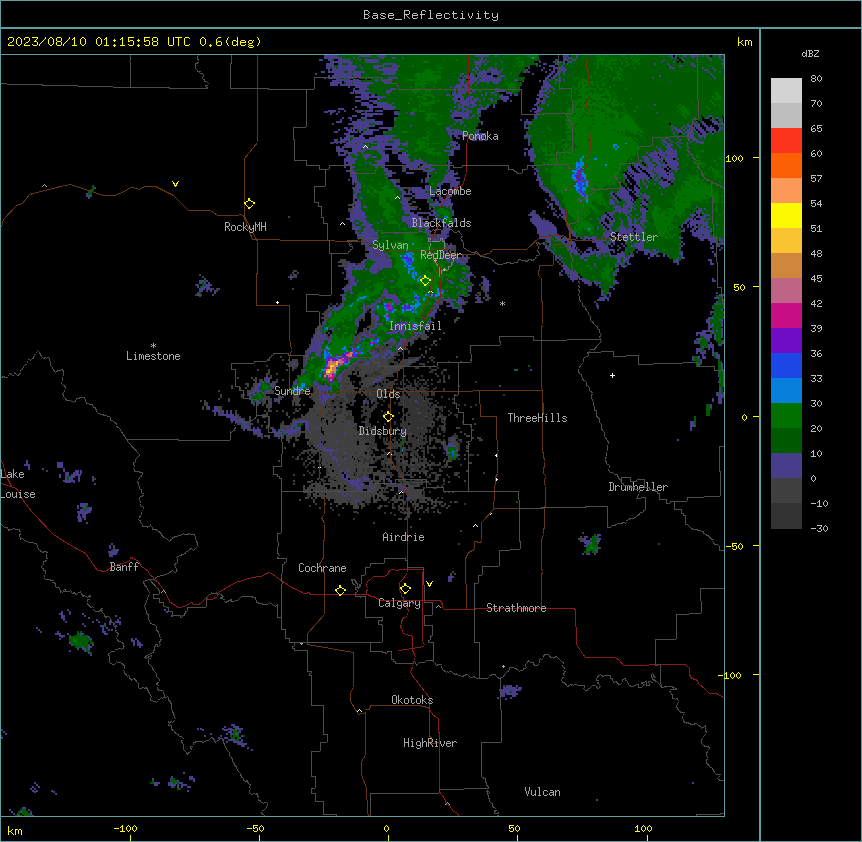Viewport: 862px width, 842px height.
Task: Click the 80 value on the dBZ scale
Action: (x=816, y=79)
